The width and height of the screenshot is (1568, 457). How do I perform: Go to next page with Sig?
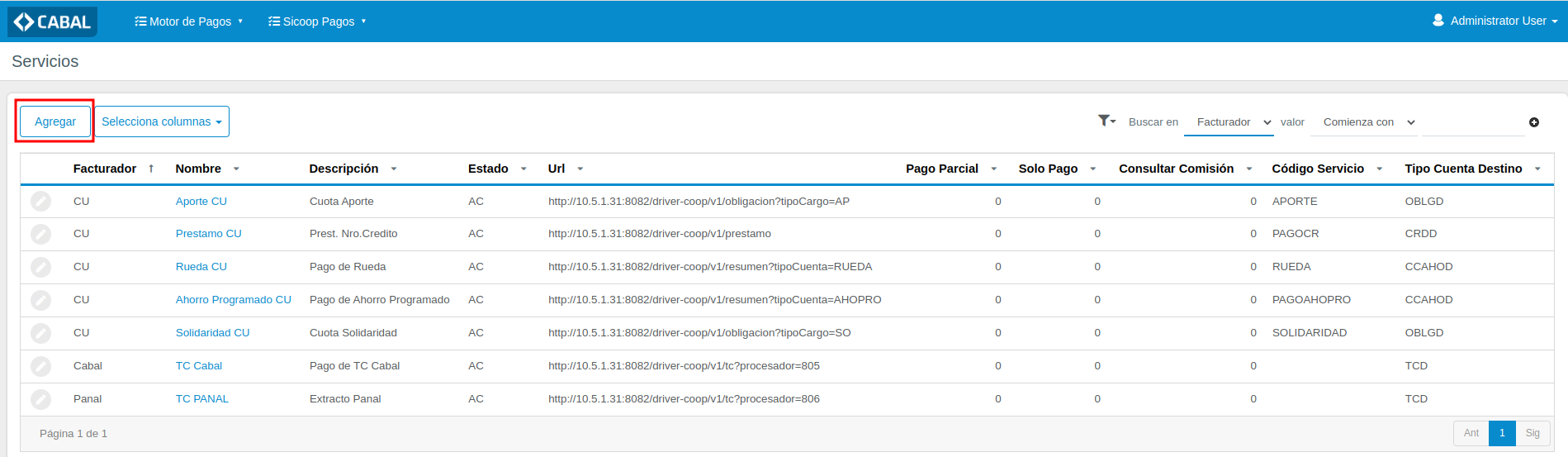pyautogui.click(x=1532, y=433)
